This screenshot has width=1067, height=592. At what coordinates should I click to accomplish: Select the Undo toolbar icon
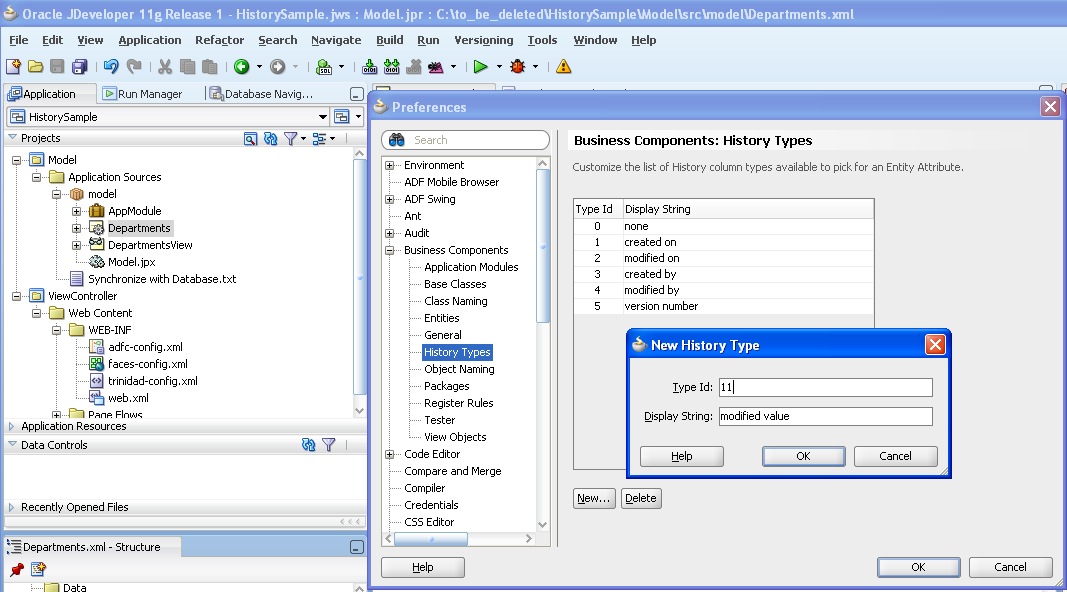[110, 67]
